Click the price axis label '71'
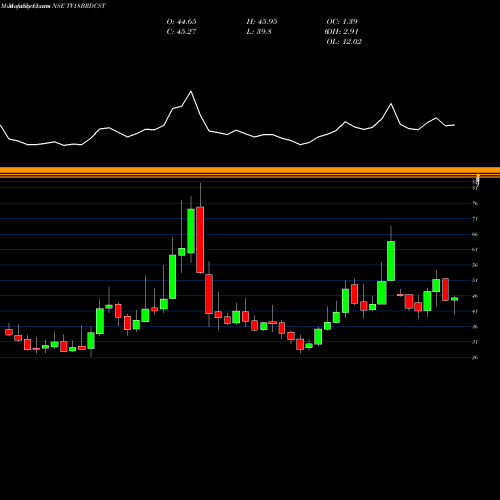Viewport: 500px width, 500px height. [475, 219]
